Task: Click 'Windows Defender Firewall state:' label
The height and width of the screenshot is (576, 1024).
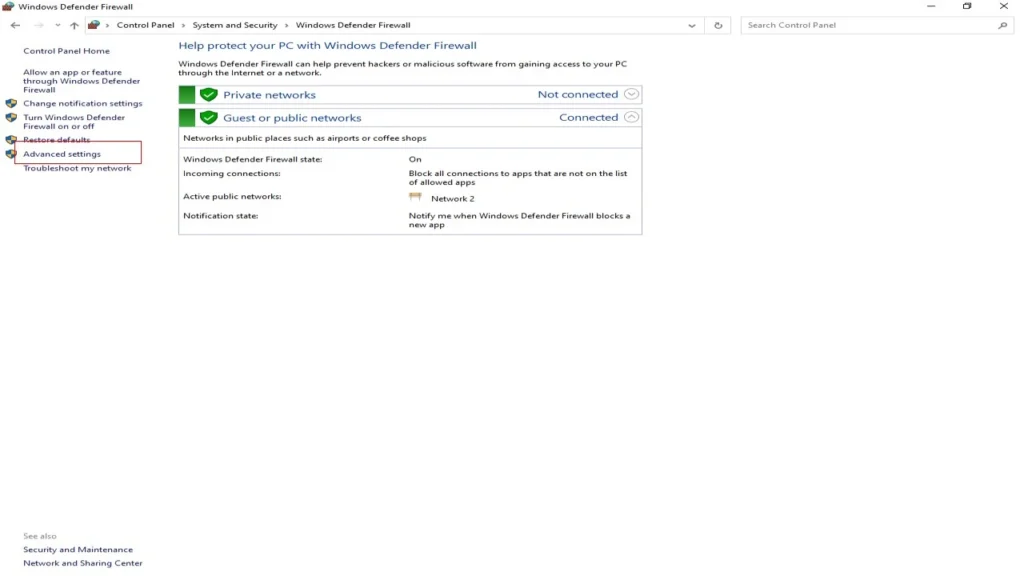Action: [253, 159]
